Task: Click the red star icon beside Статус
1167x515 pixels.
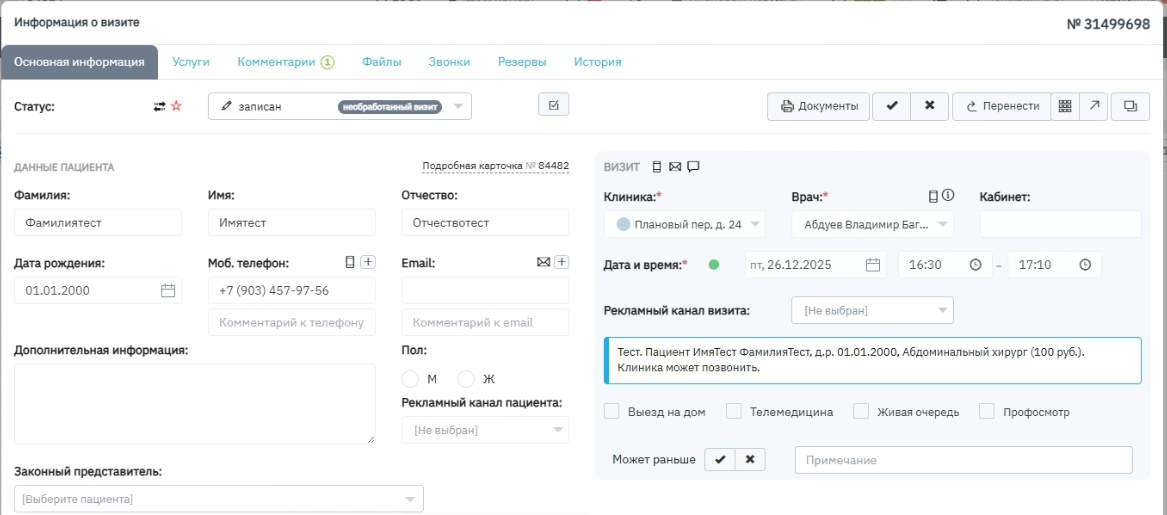Action: (x=176, y=106)
